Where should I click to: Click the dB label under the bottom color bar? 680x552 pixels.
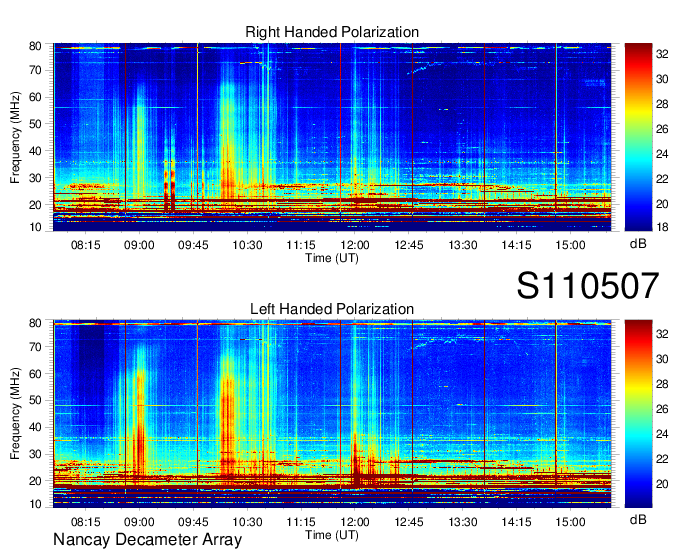coord(638,519)
